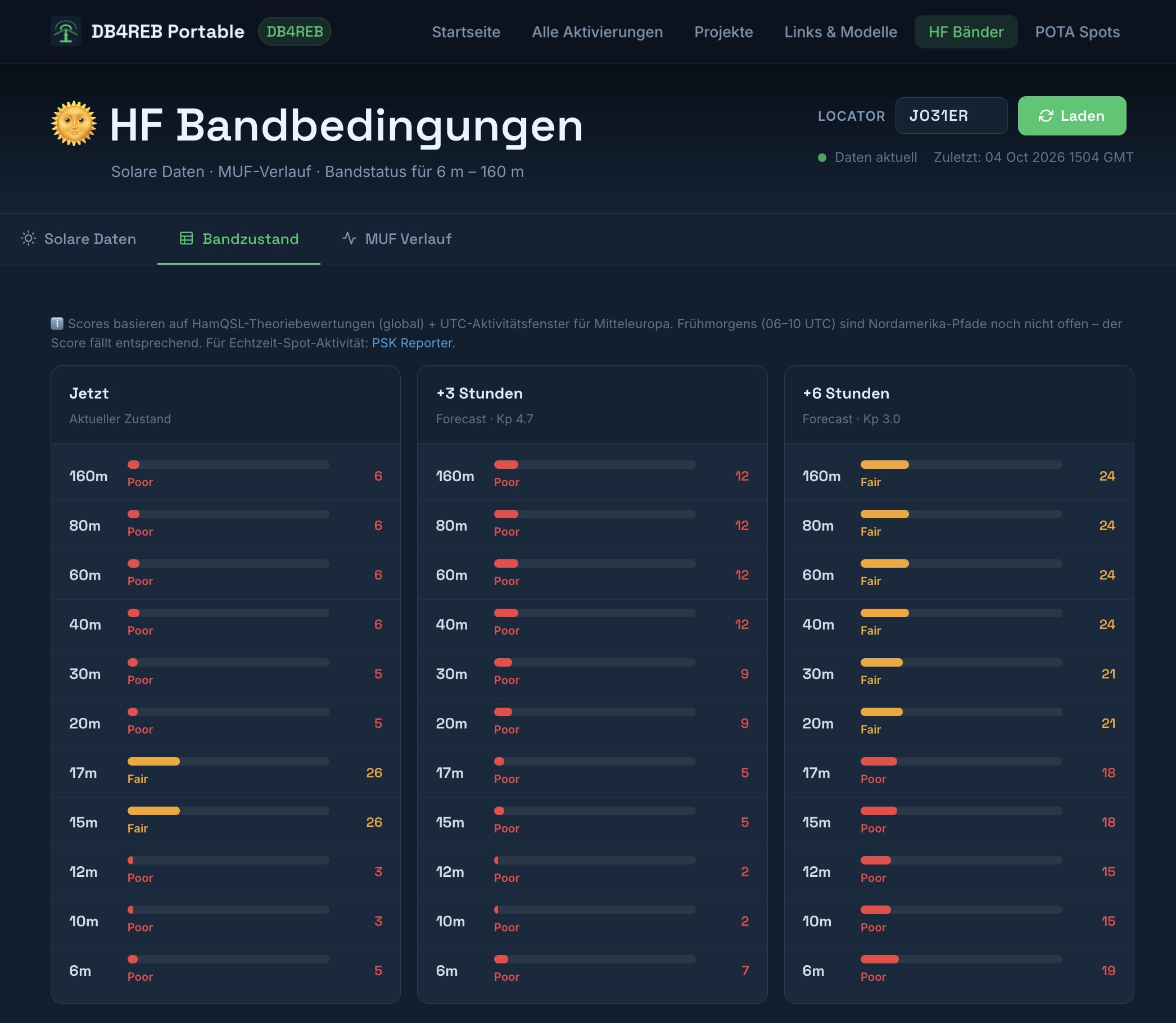Image resolution: width=1176 pixels, height=1023 pixels.
Task: Open POTA Spots page
Action: tap(1077, 32)
